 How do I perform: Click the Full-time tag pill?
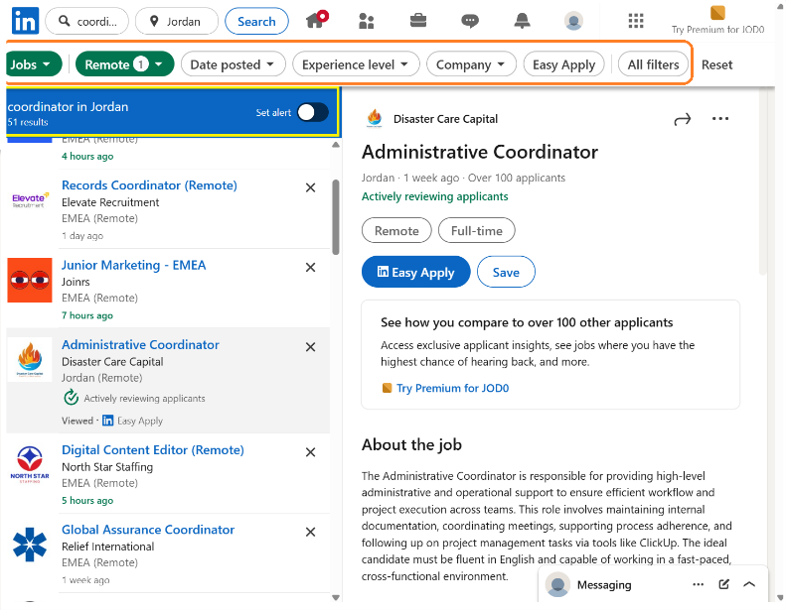click(477, 231)
